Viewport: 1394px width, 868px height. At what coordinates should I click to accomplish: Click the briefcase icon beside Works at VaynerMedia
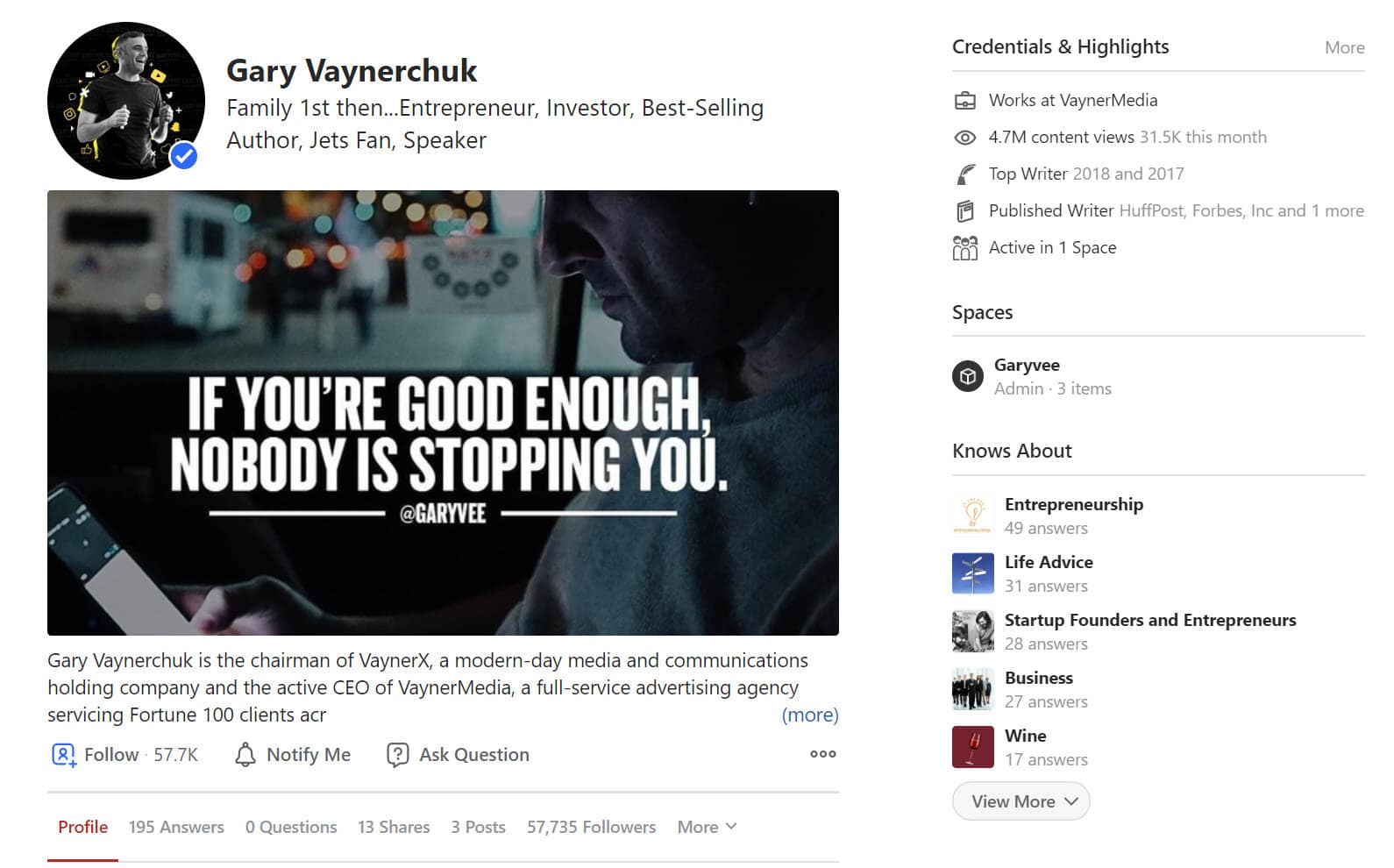964,101
